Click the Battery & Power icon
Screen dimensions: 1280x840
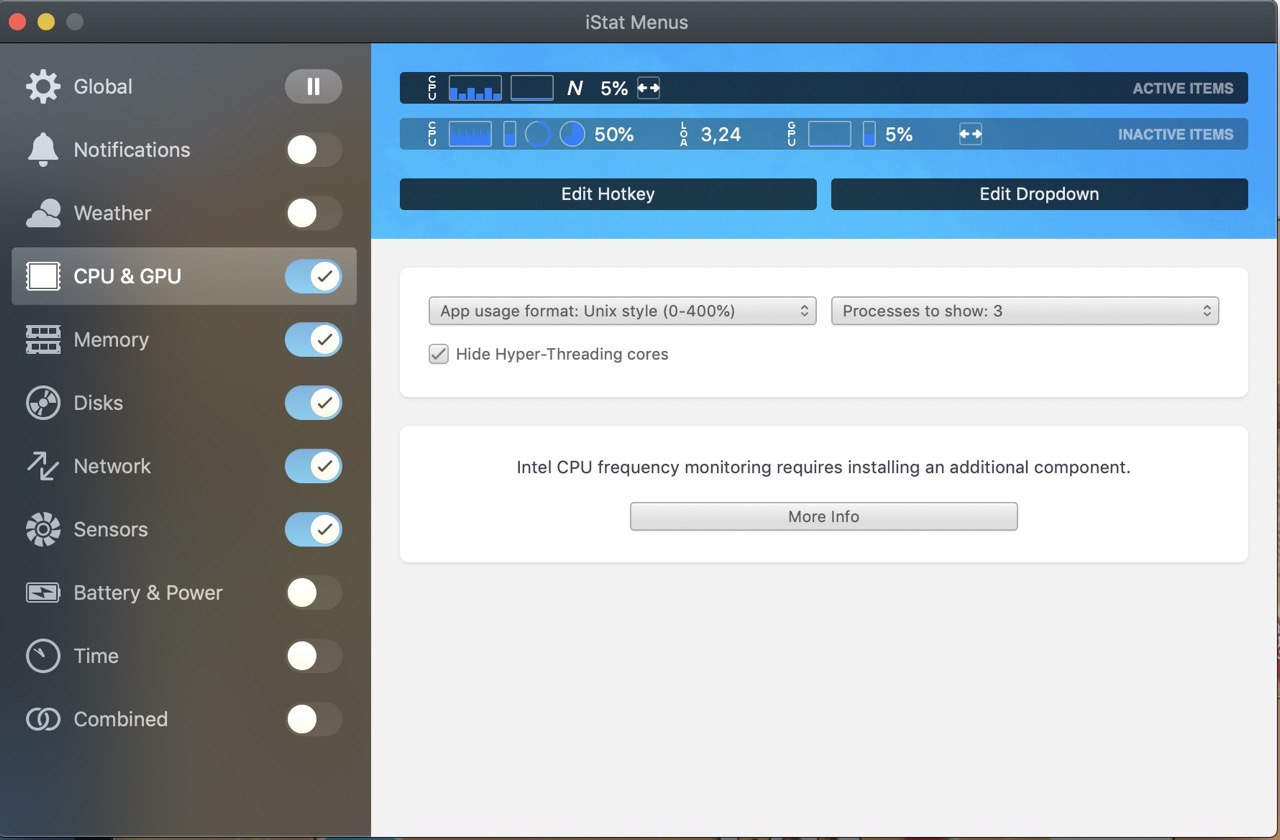pyautogui.click(x=43, y=593)
